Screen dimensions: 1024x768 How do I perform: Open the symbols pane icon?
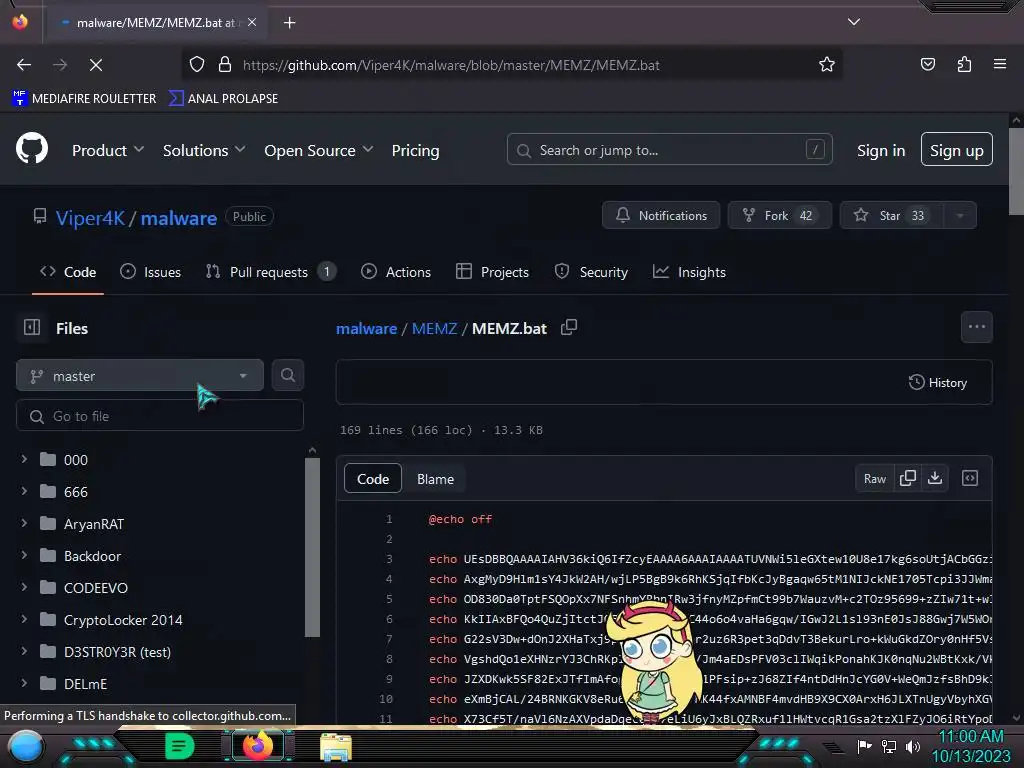pyautogui.click(x=970, y=478)
